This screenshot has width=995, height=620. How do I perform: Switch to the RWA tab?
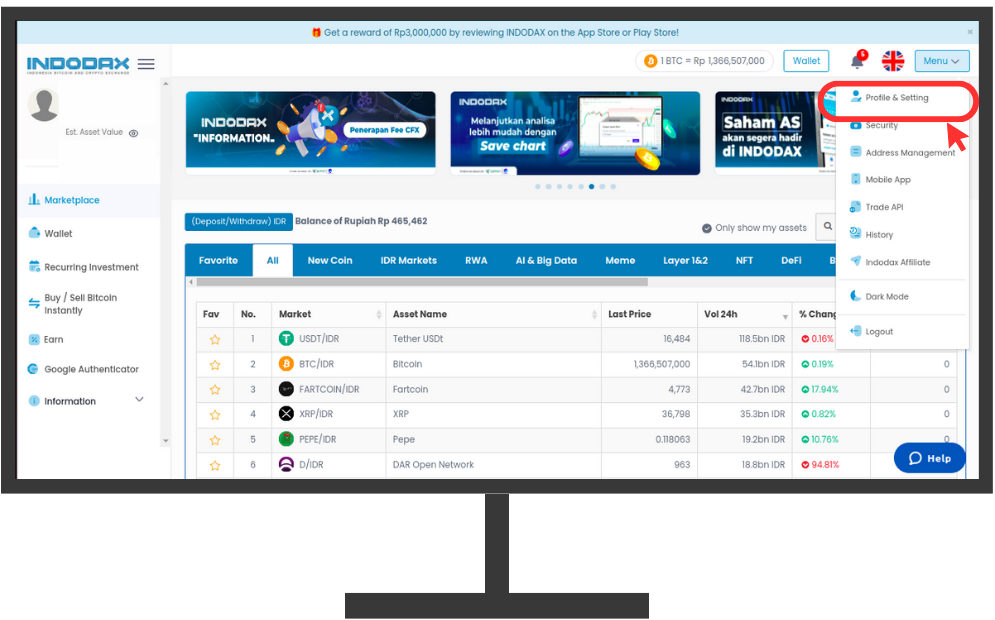(x=476, y=260)
